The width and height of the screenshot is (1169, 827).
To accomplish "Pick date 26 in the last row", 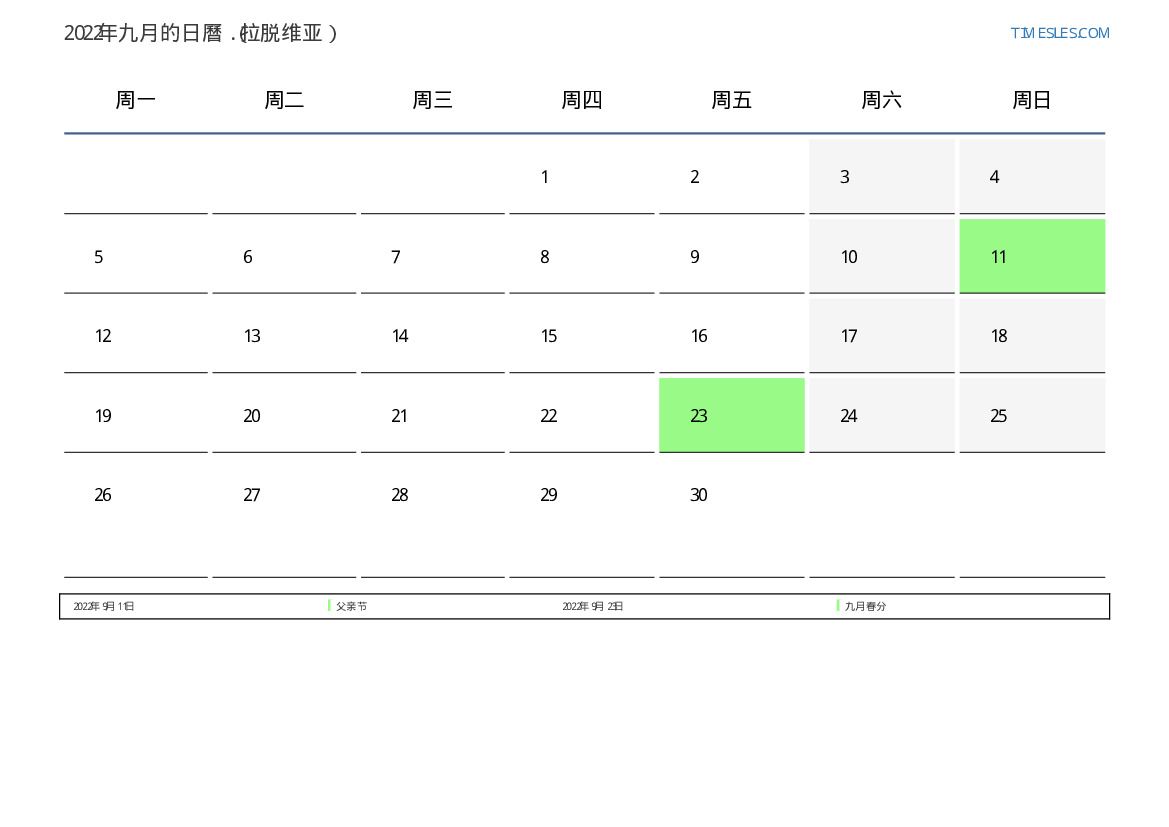I will point(103,495).
